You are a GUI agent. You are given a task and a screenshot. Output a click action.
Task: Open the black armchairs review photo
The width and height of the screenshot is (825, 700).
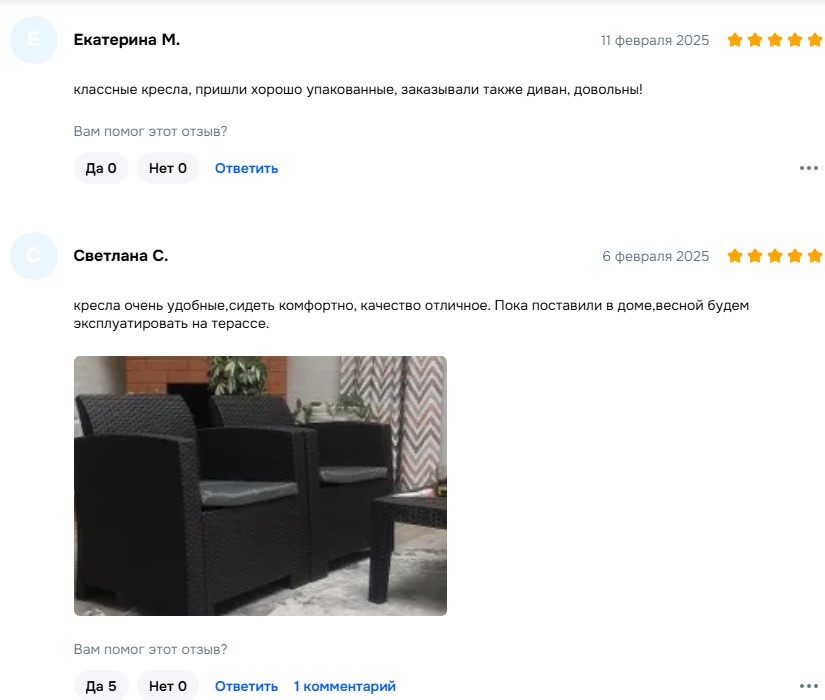[260, 486]
